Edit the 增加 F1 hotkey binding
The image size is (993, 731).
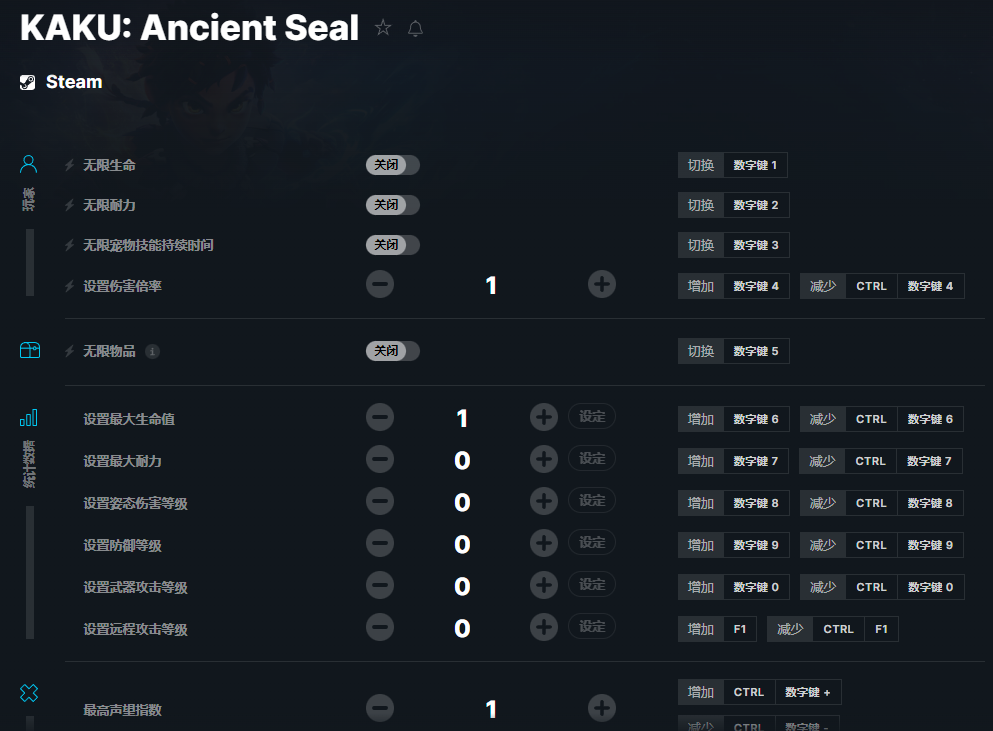740,629
